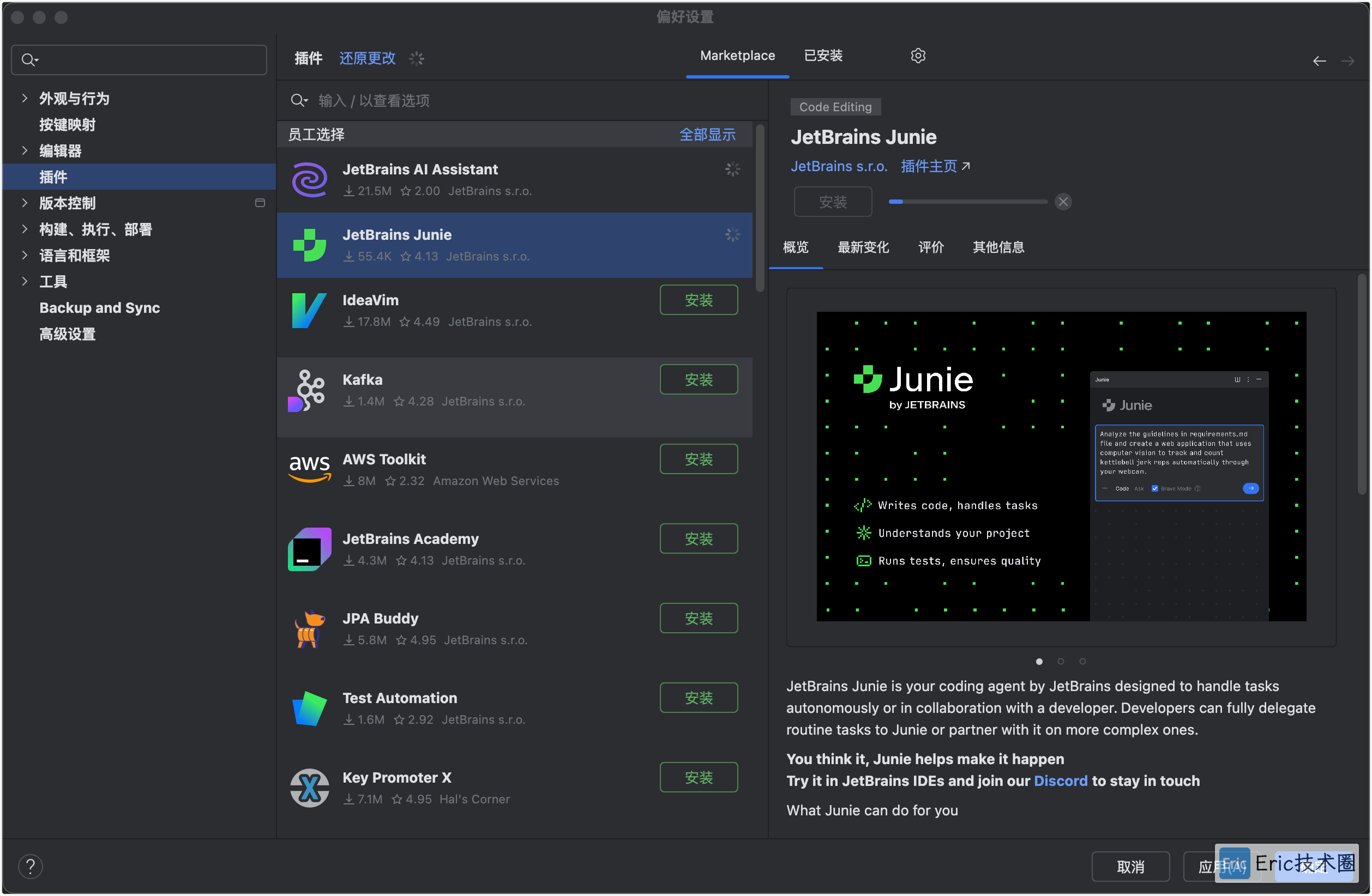Install the Kafka plugin
Screen dimensions: 1372x896
click(699, 379)
